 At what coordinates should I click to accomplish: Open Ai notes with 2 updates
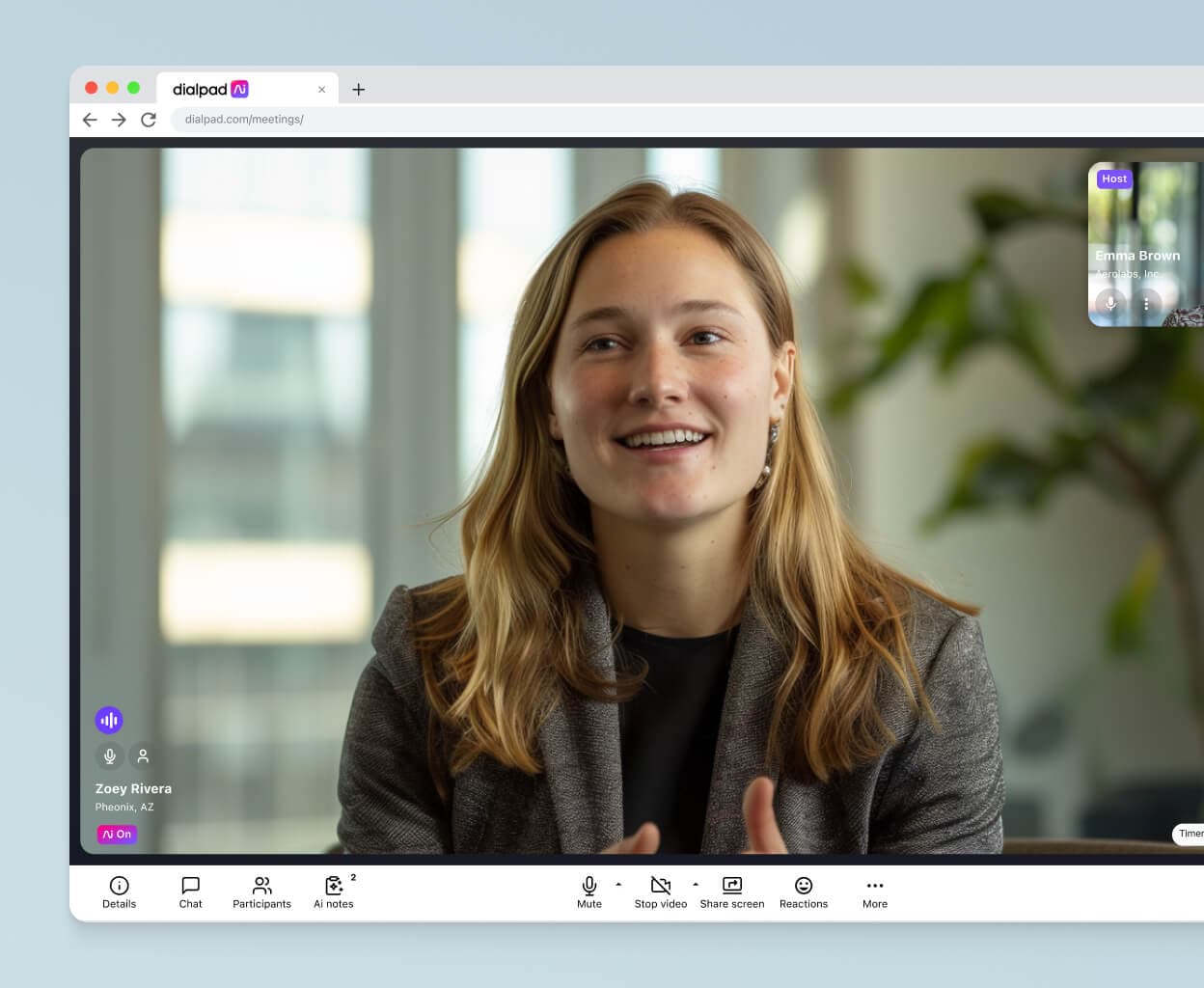click(x=333, y=892)
